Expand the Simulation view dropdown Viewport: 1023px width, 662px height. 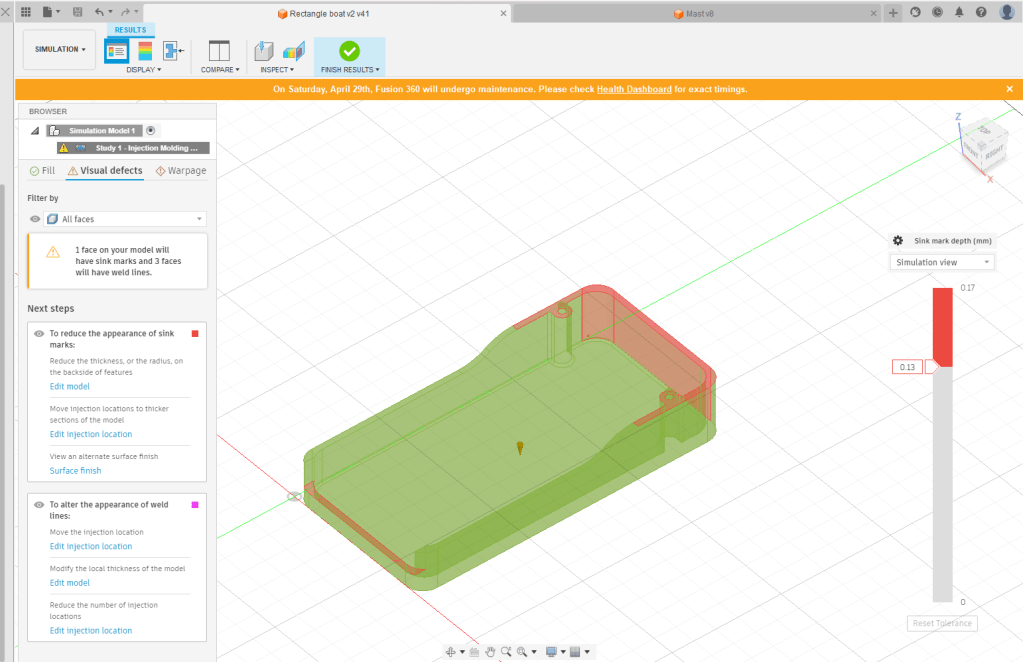(942, 262)
